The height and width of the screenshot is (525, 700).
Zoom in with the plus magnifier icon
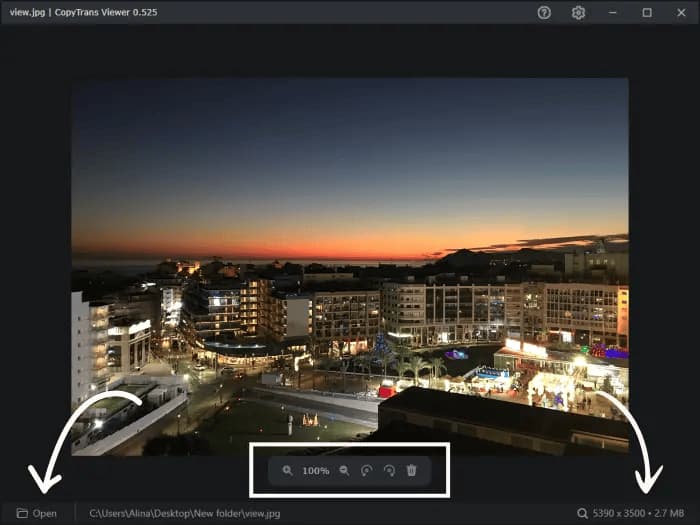pyautogui.click(x=288, y=471)
